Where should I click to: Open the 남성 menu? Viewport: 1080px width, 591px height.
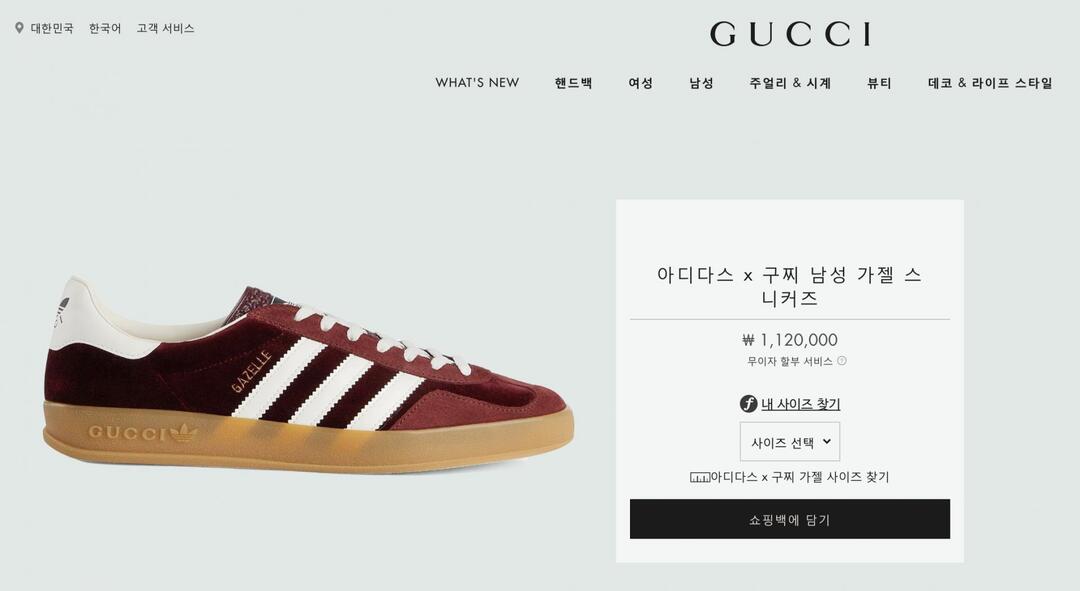tap(701, 83)
